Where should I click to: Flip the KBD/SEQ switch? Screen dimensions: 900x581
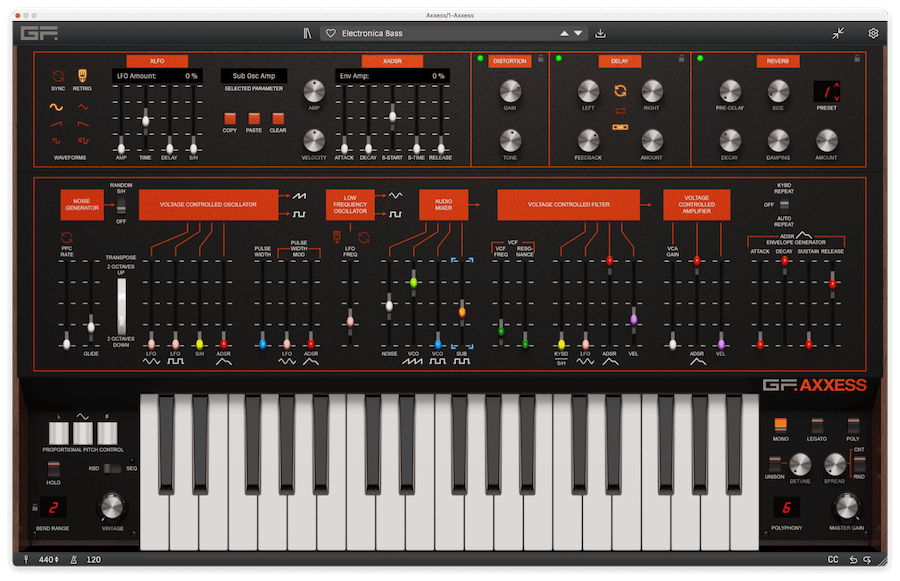[x=112, y=468]
